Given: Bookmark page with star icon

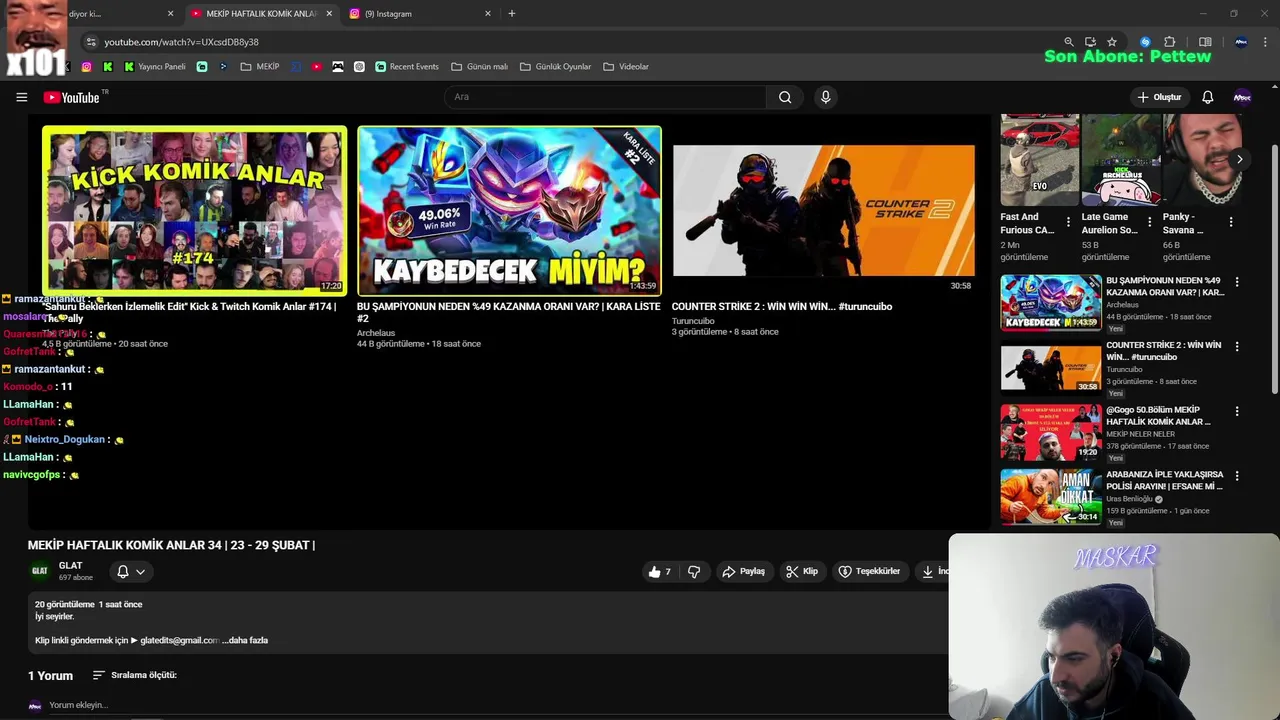Looking at the screenshot, I should (x=1112, y=42).
